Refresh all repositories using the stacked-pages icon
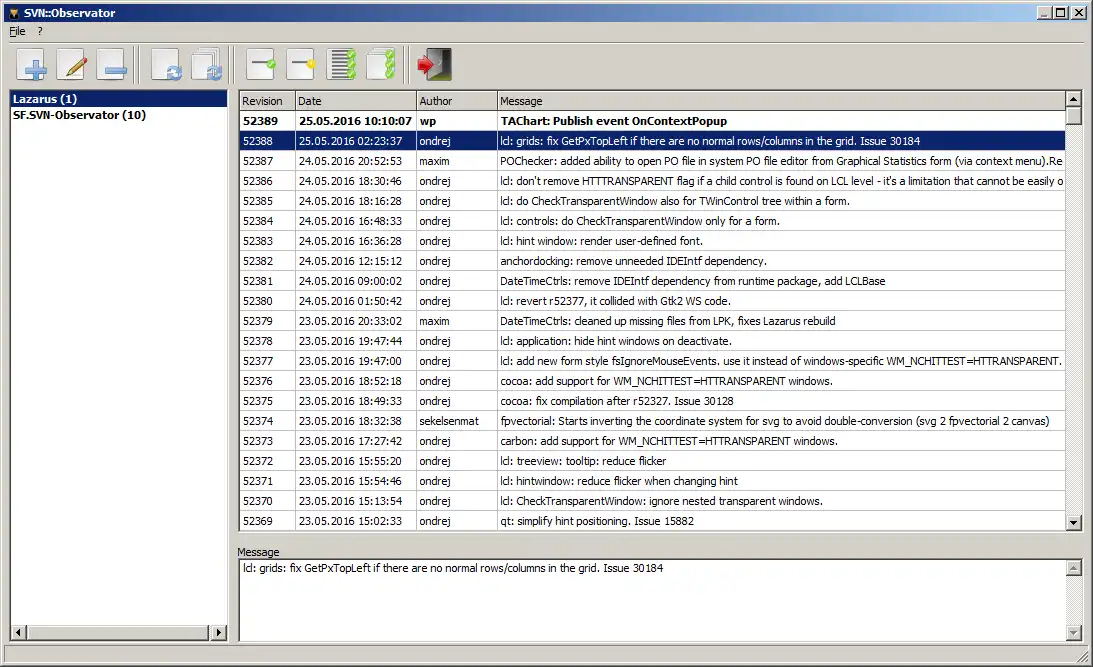Viewport: 1093px width, 667px height. [x=206, y=65]
